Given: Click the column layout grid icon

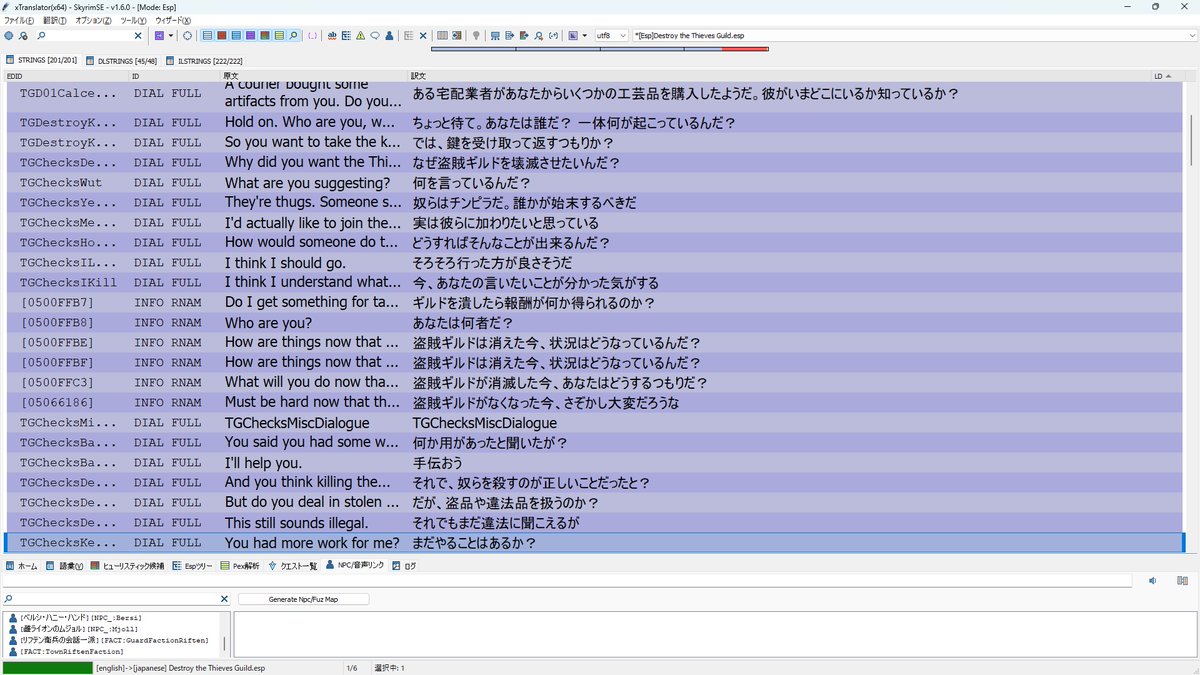Looking at the screenshot, I should tap(442, 35).
